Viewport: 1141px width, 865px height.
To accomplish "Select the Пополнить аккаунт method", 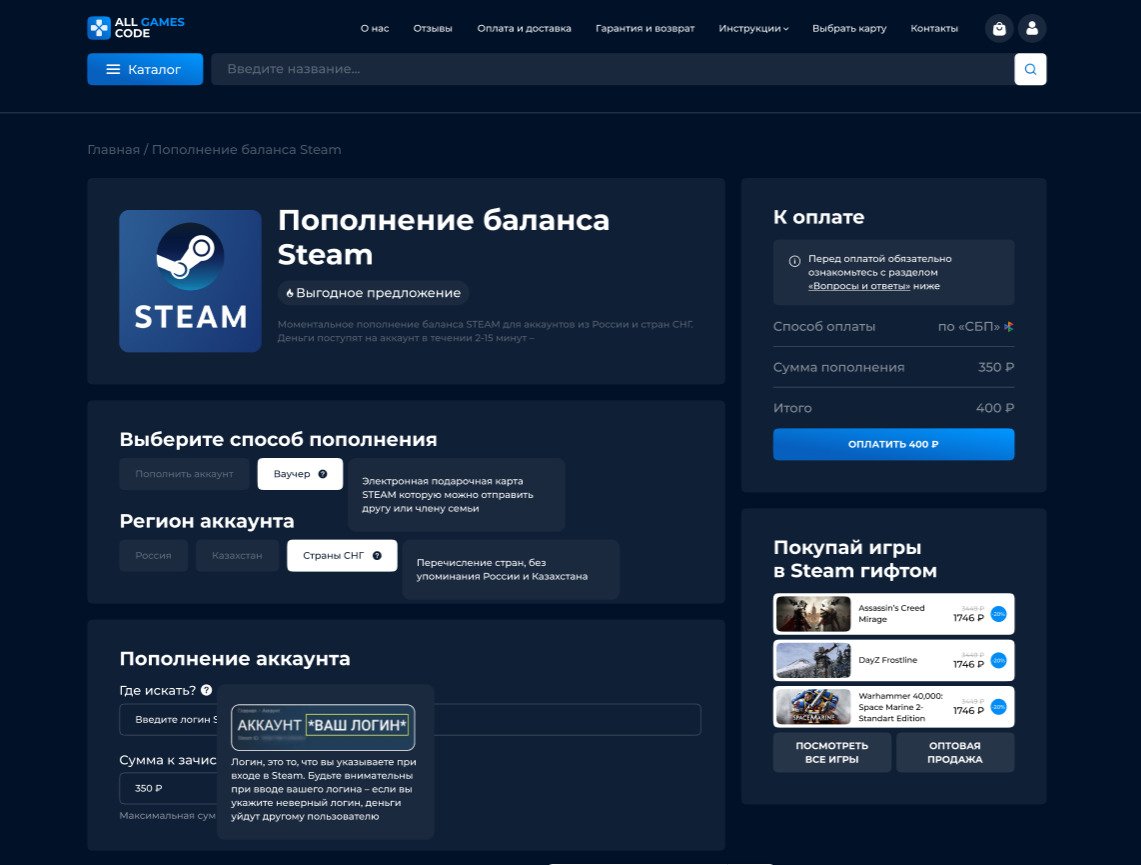I will point(184,474).
